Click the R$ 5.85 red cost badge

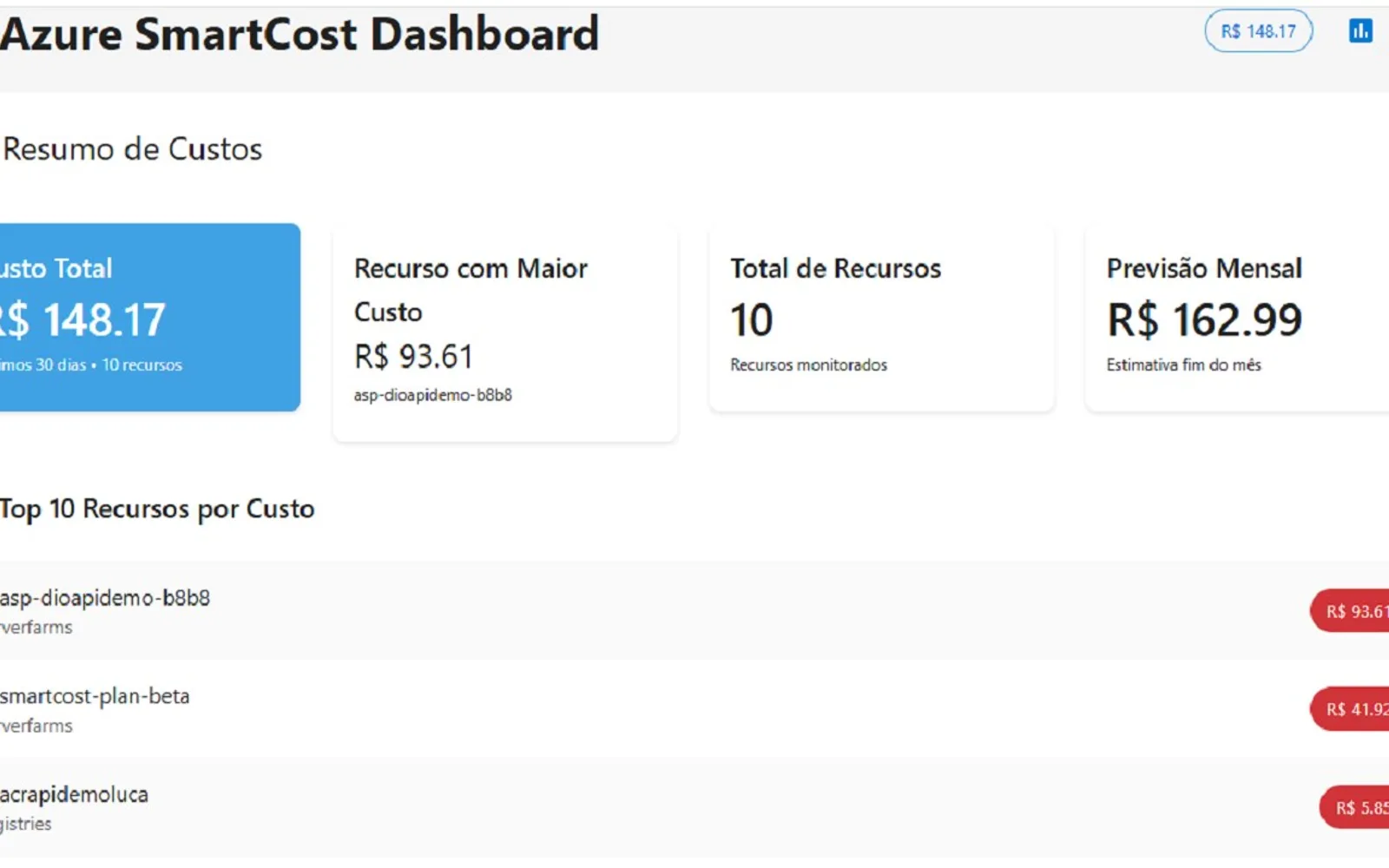1355,807
